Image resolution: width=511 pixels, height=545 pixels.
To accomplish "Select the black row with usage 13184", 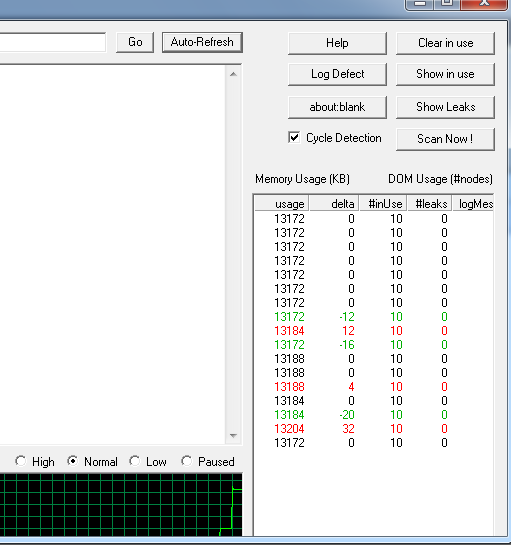I will tap(374, 401).
